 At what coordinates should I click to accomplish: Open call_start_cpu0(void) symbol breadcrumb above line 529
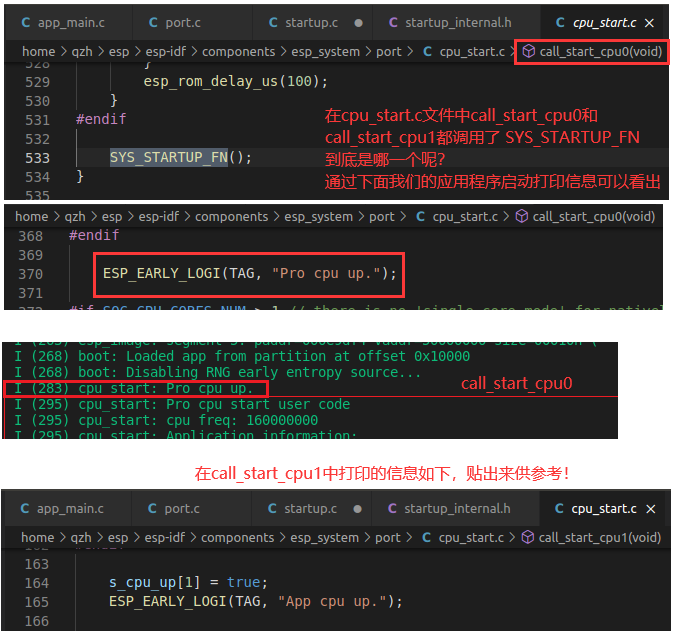pyautogui.click(x=600, y=52)
